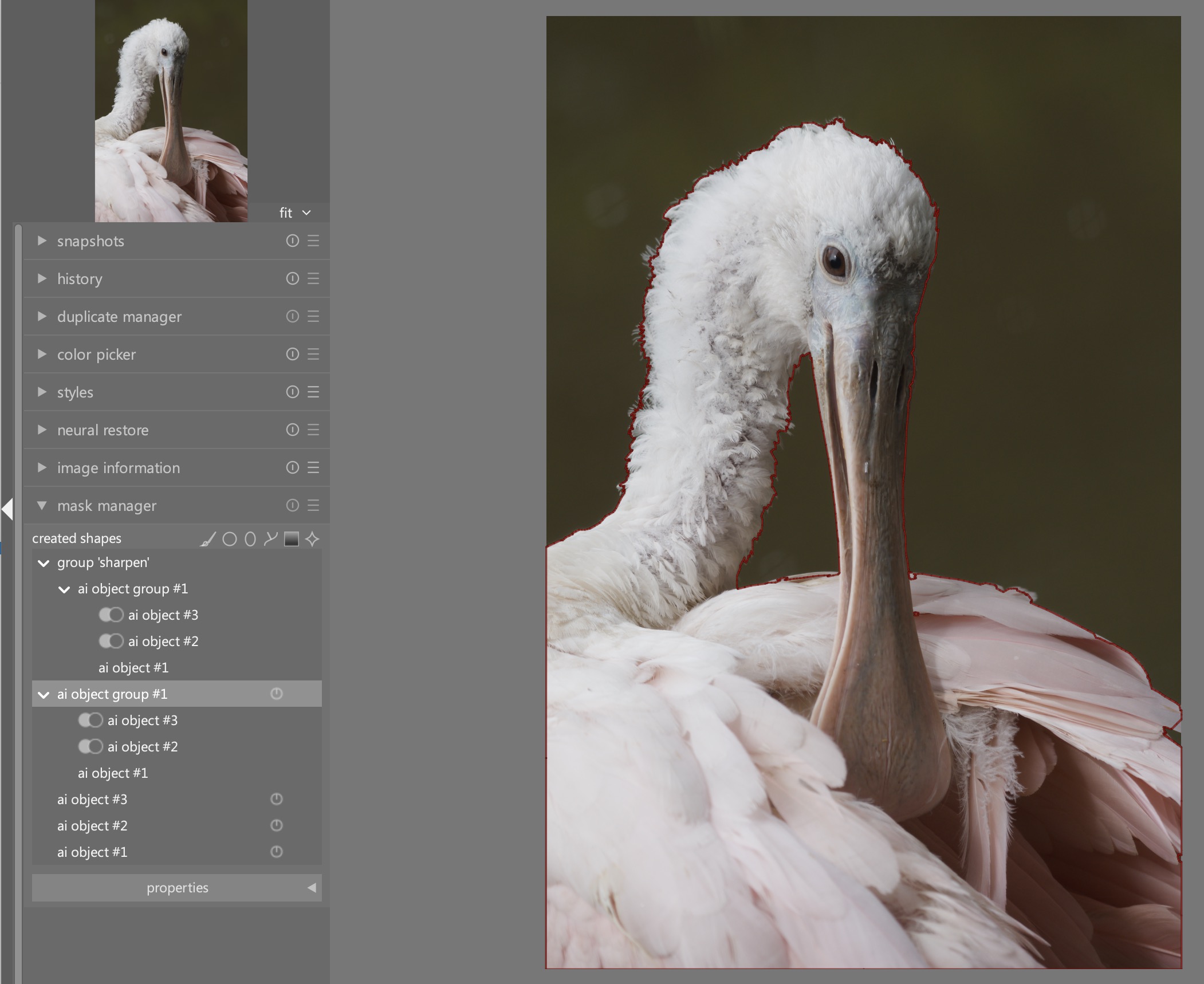
Task: Collapse the highlighted ai object group #1
Action: click(x=44, y=695)
